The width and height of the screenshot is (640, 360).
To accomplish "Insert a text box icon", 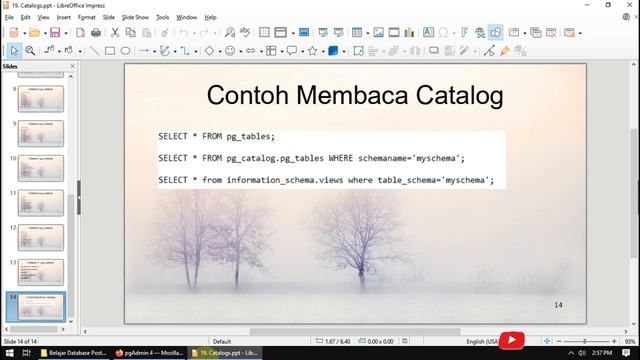I will coord(428,33).
